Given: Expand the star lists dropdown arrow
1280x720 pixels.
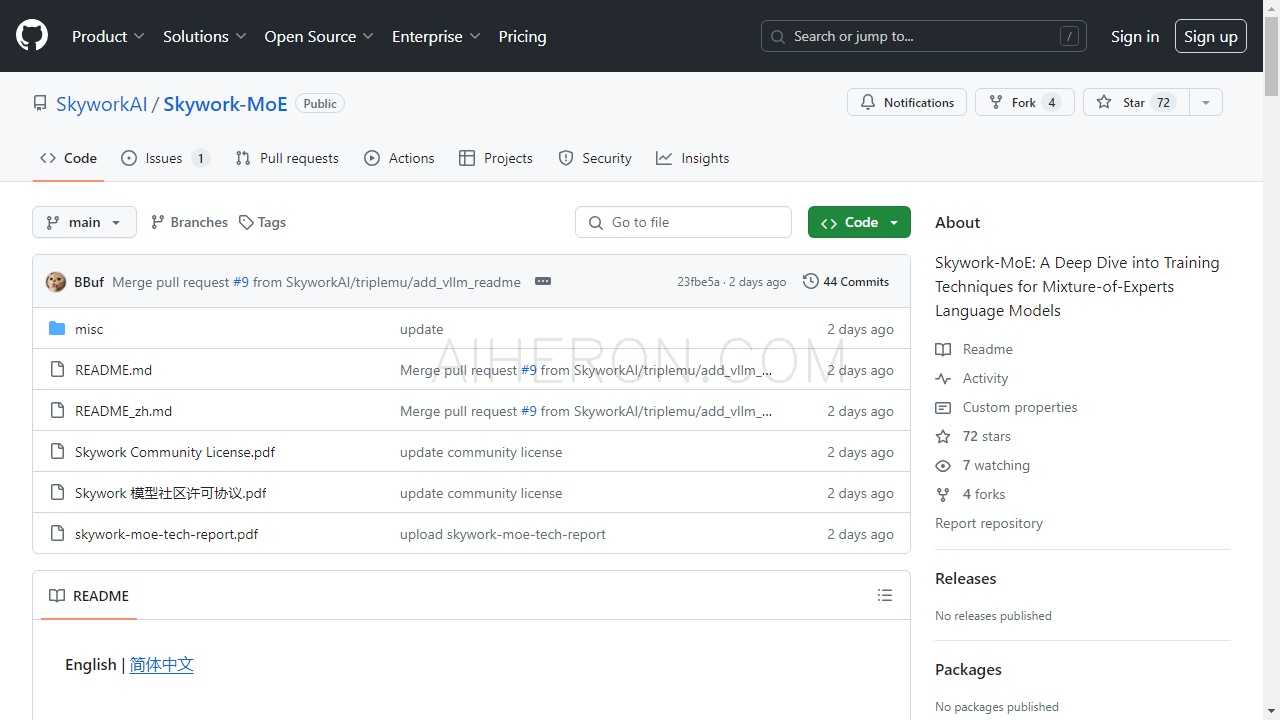Looking at the screenshot, I should click(x=1206, y=102).
